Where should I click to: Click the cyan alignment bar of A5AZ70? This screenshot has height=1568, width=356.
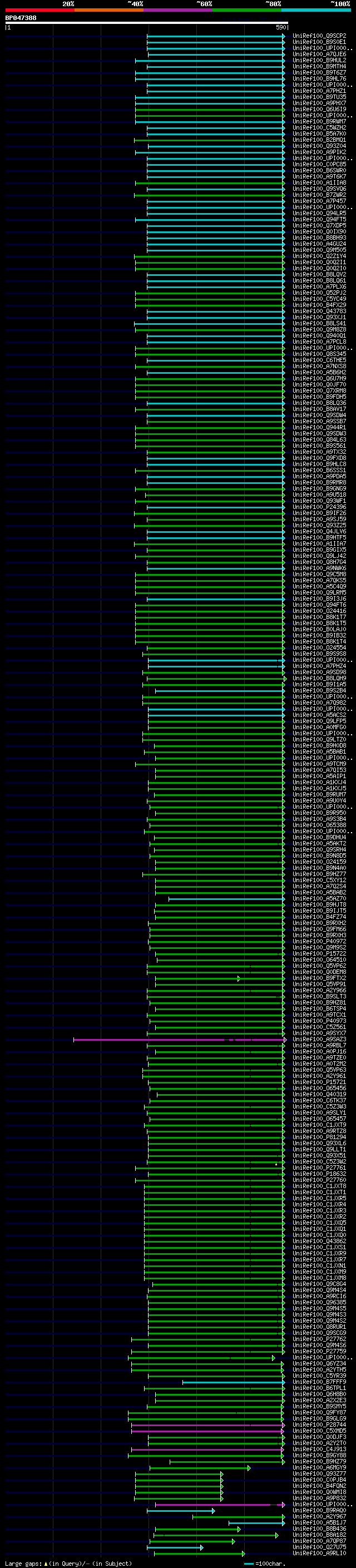point(226,899)
